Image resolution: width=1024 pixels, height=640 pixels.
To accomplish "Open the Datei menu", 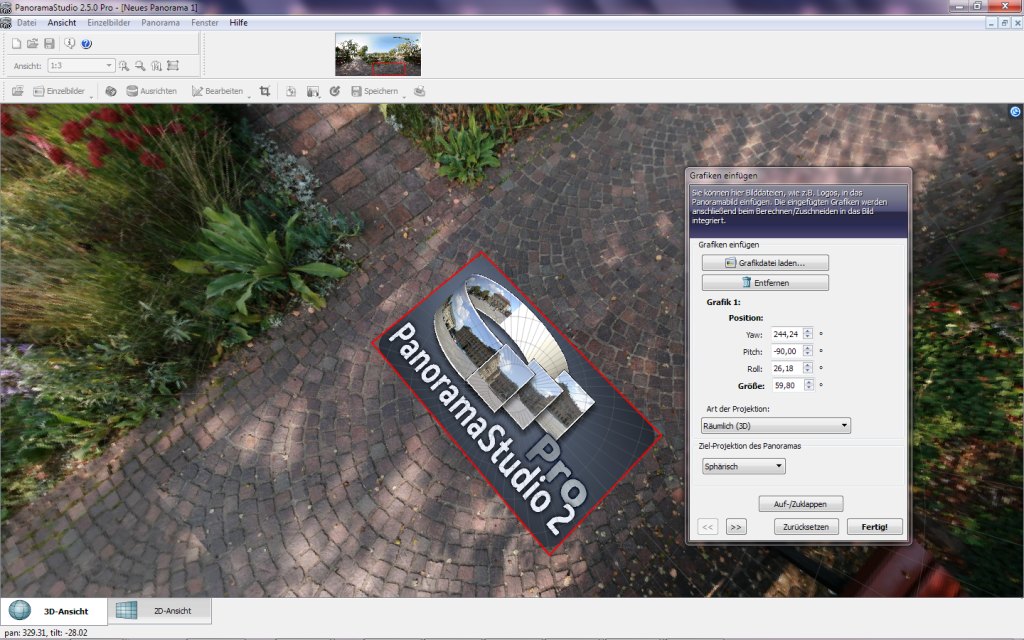I will click(27, 23).
